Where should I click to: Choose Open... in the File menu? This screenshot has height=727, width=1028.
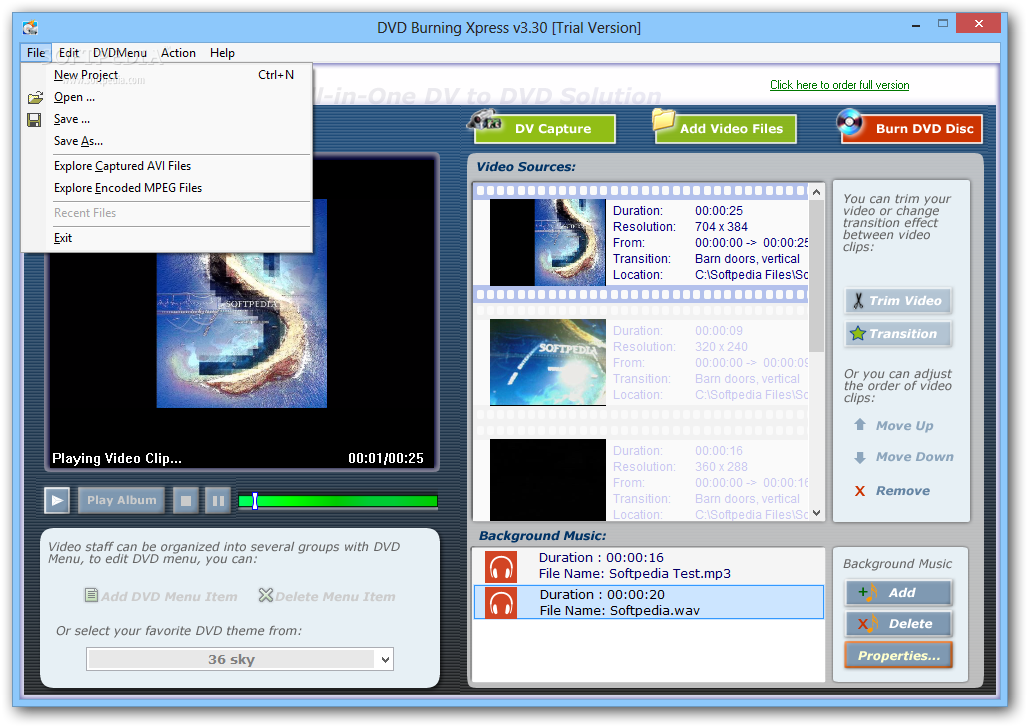167,97
